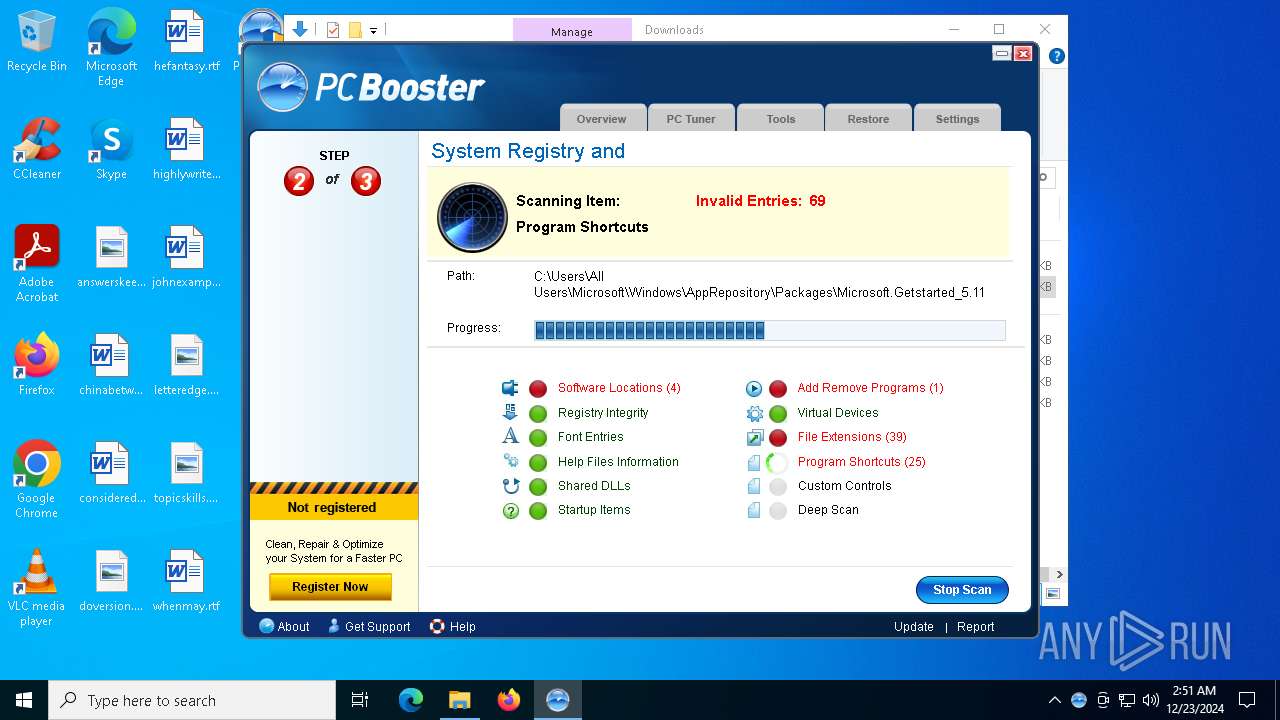Click File Extensions (39) result text
The height and width of the screenshot is (720, 1280).
(x=852, y=437)
